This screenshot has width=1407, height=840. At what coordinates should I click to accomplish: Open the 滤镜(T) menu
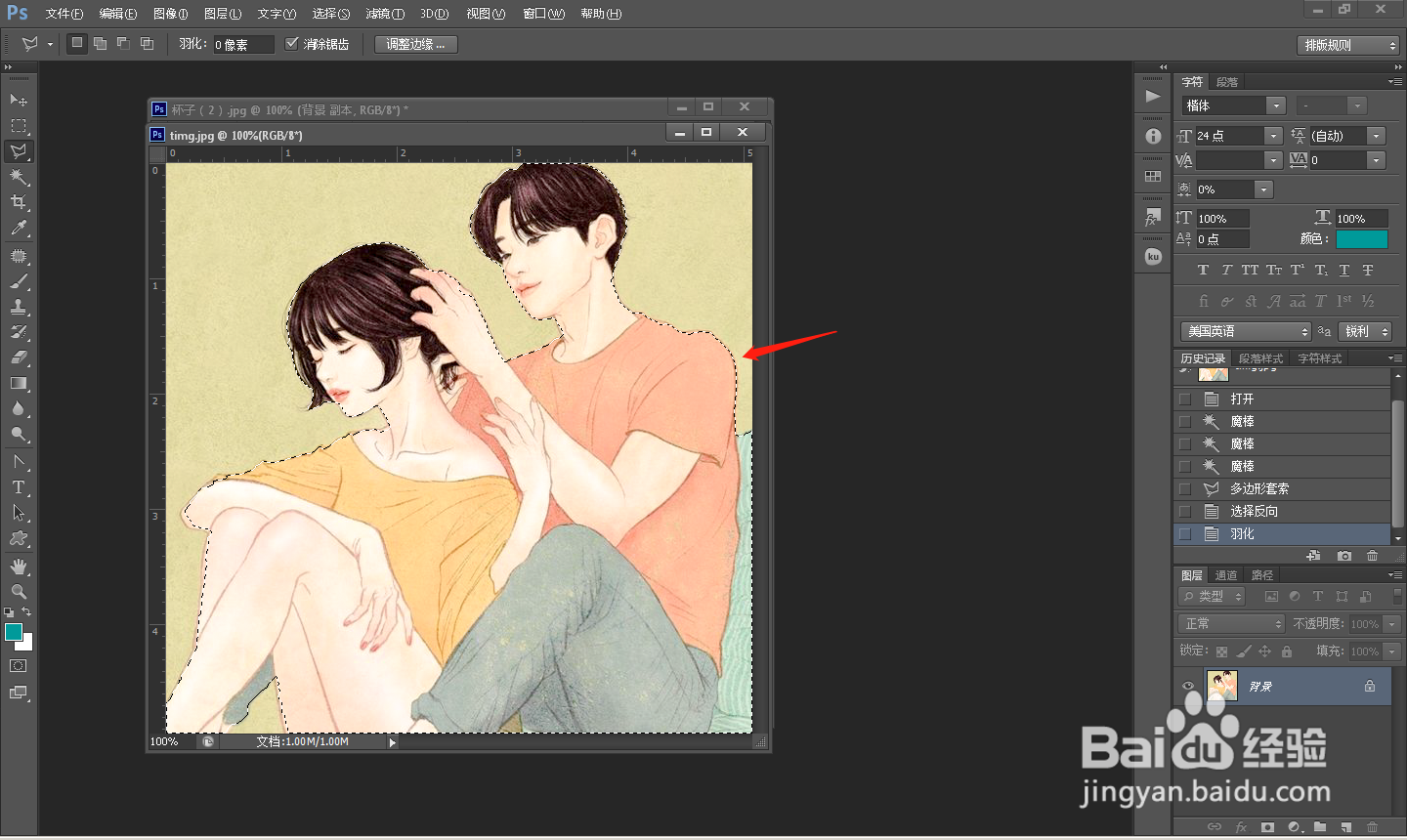click(384, 14)
